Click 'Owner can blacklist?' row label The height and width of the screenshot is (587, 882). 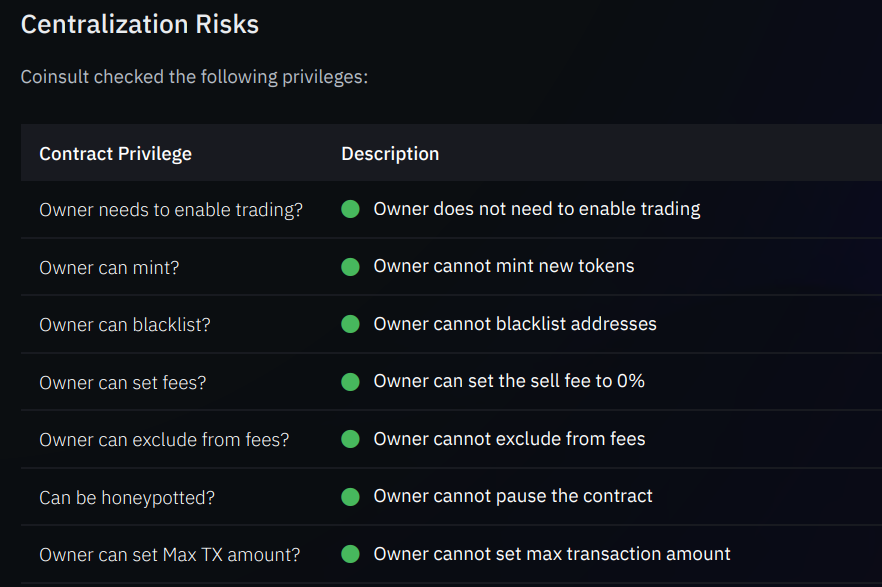point(125,324)
